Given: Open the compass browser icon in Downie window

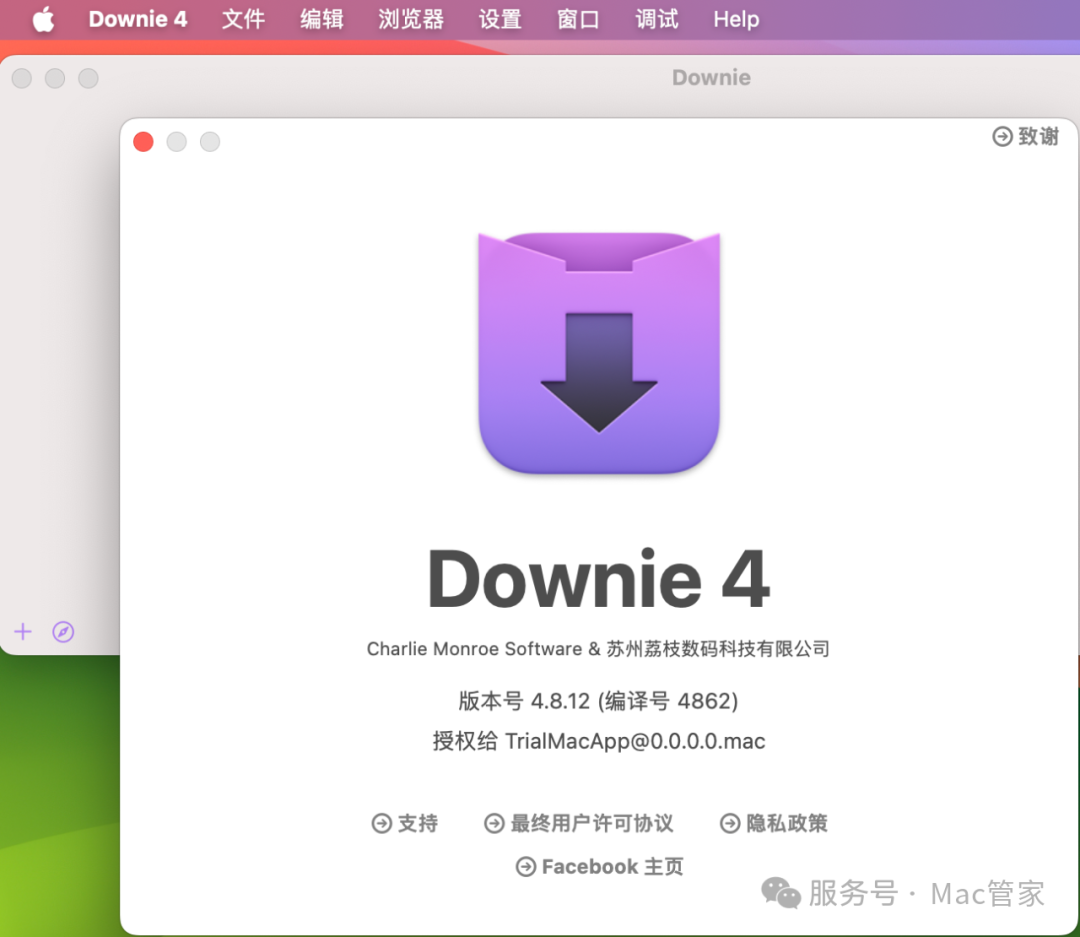Looking at the screenshot, I should (63, 632).
